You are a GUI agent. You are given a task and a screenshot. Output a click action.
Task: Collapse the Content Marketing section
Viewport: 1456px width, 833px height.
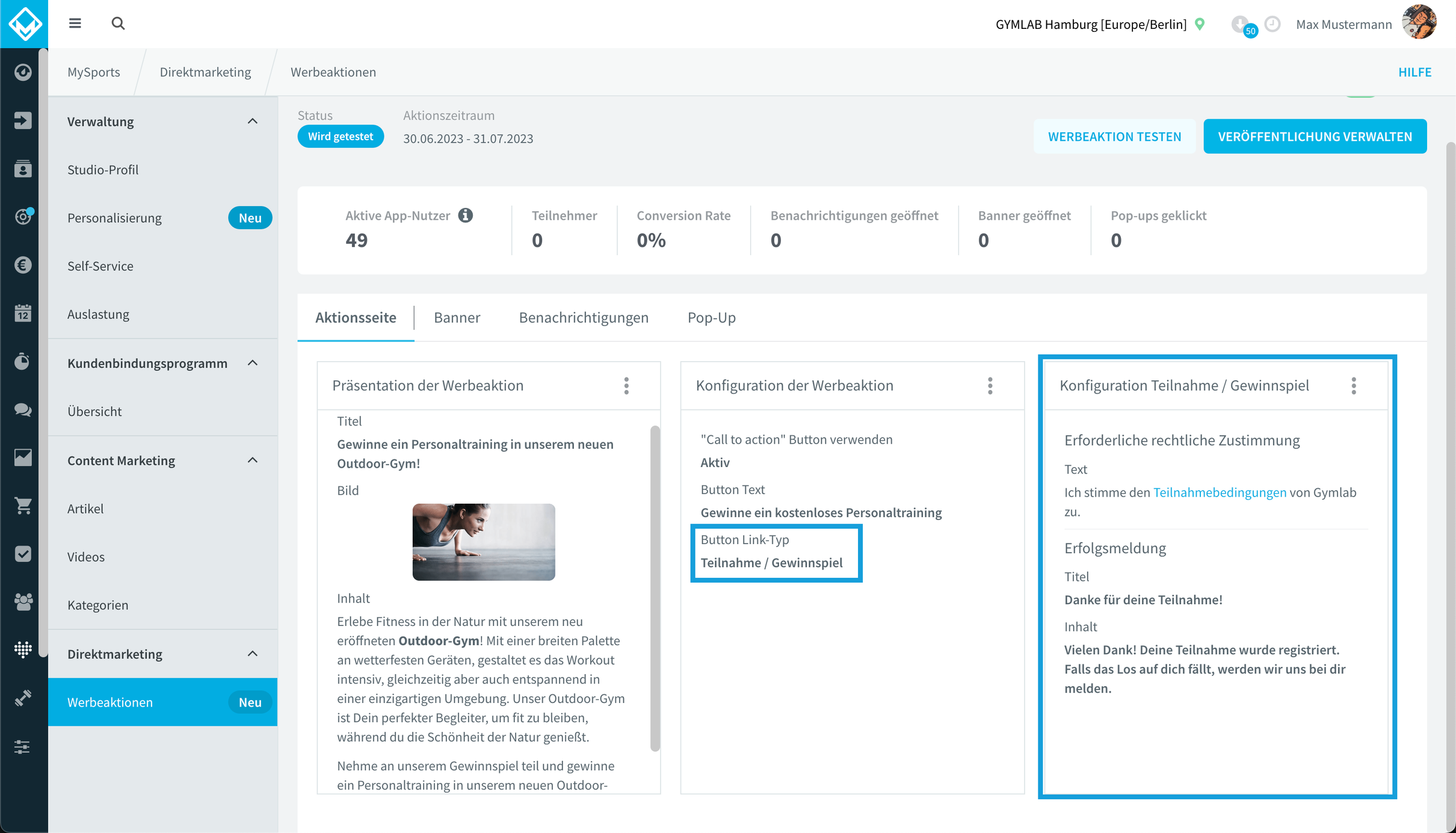pos(253,460)
